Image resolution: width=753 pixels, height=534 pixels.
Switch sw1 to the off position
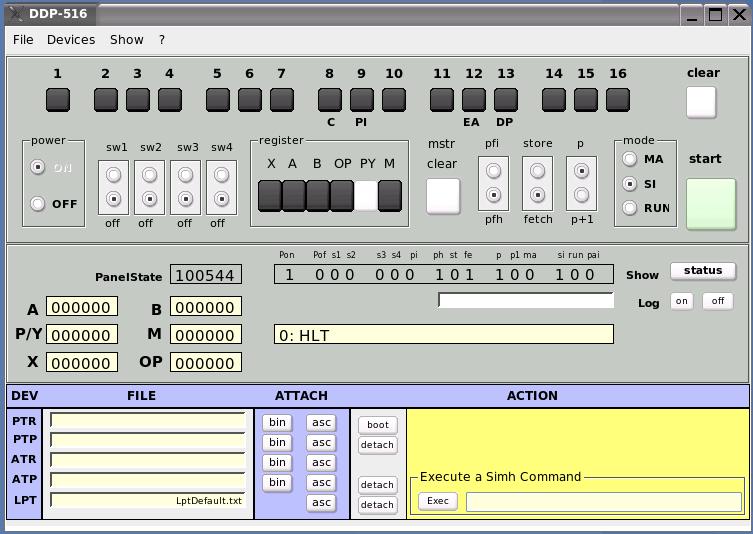(114, 198)
